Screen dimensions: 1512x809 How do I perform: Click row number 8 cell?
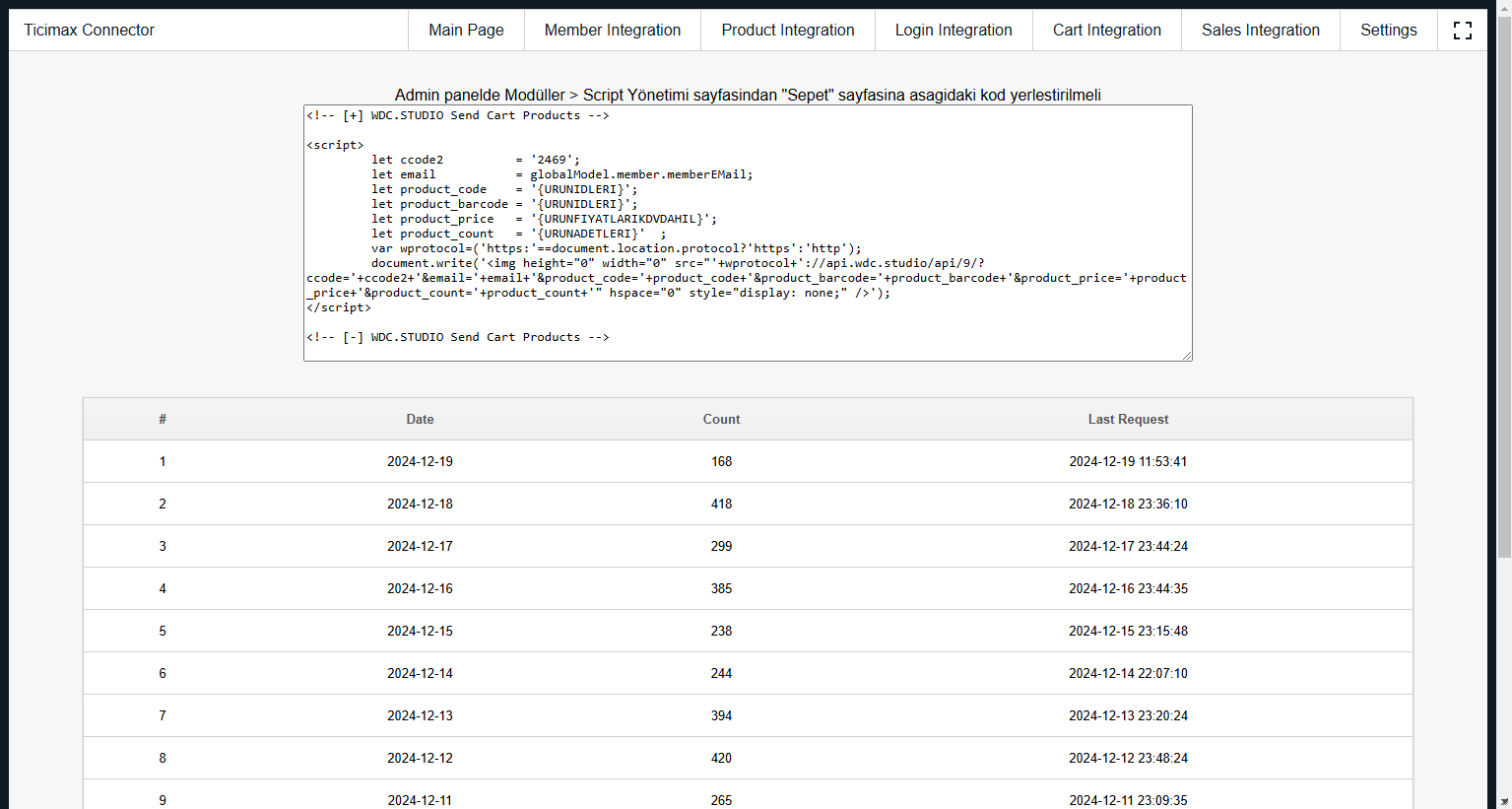[x=163, y=758]
